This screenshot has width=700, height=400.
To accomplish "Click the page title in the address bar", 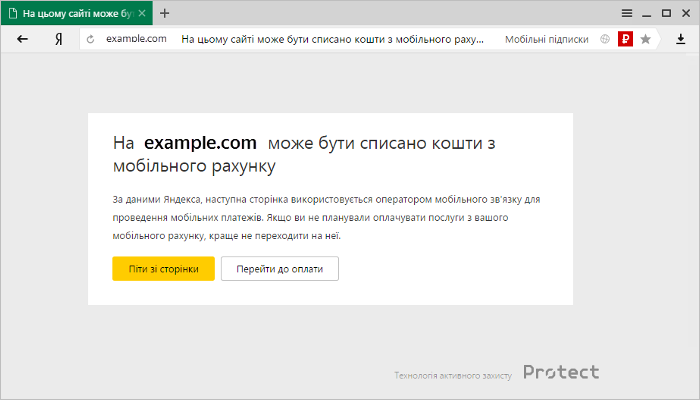I will (x=332, y=39).
